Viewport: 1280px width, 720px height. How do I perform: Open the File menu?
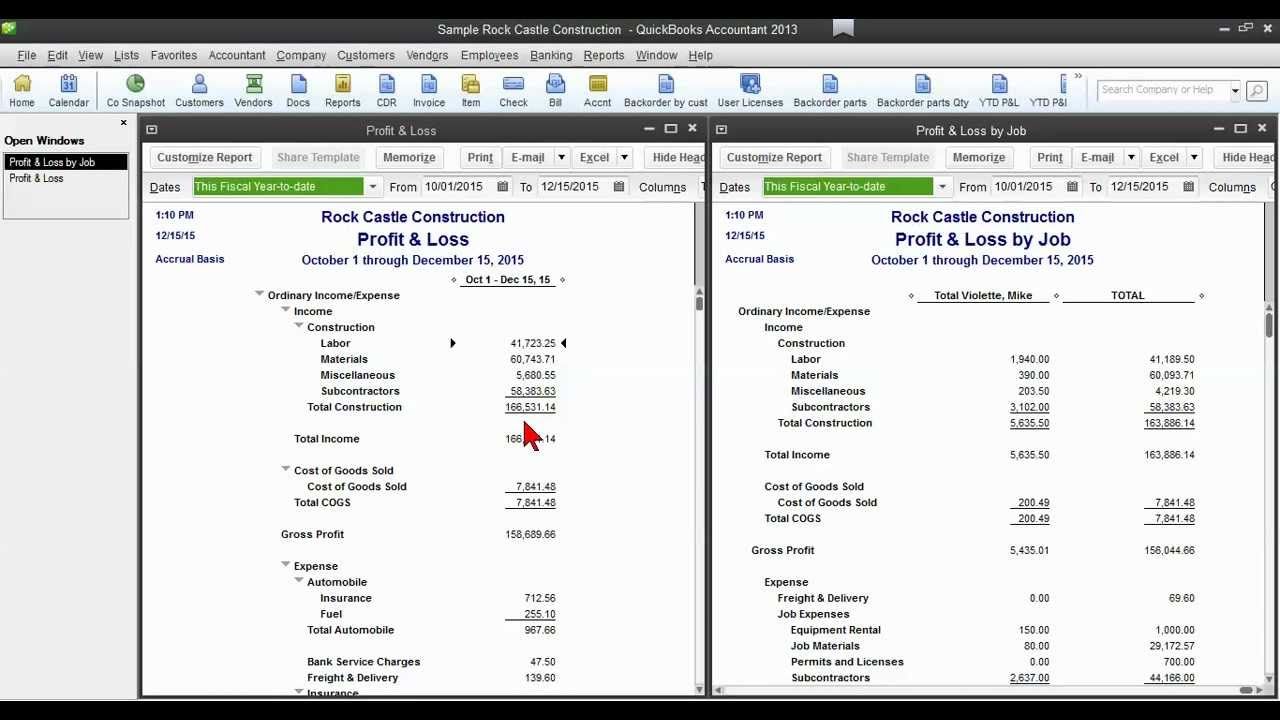tap(27, 55)
